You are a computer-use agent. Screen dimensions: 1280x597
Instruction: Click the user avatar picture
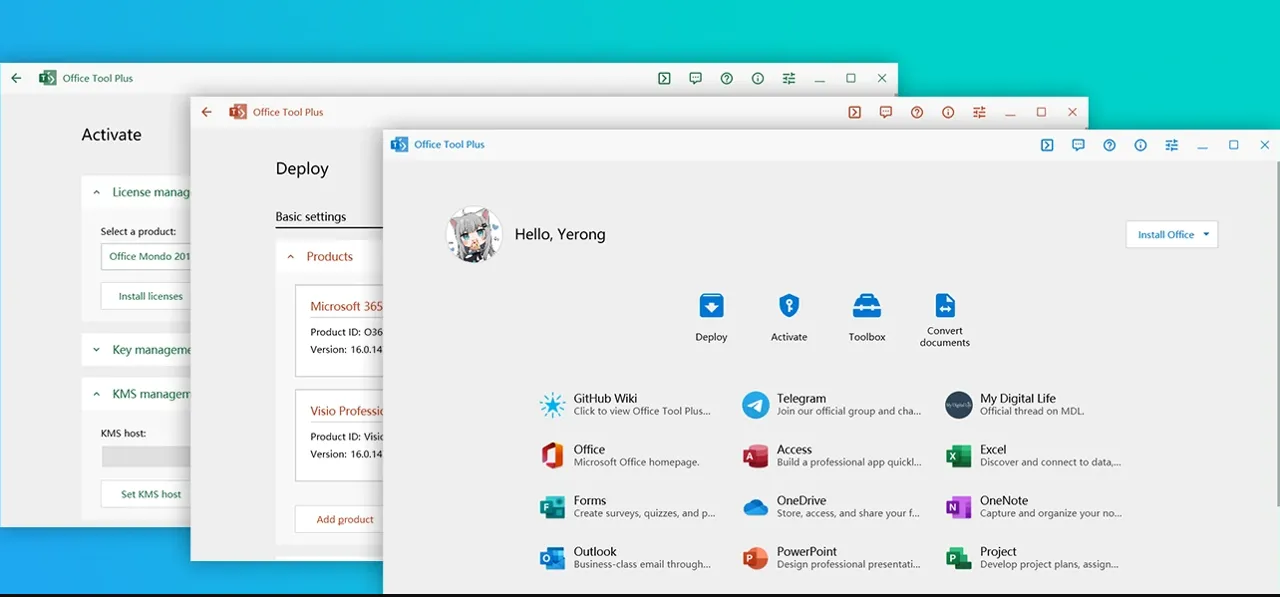click(474, 235)
